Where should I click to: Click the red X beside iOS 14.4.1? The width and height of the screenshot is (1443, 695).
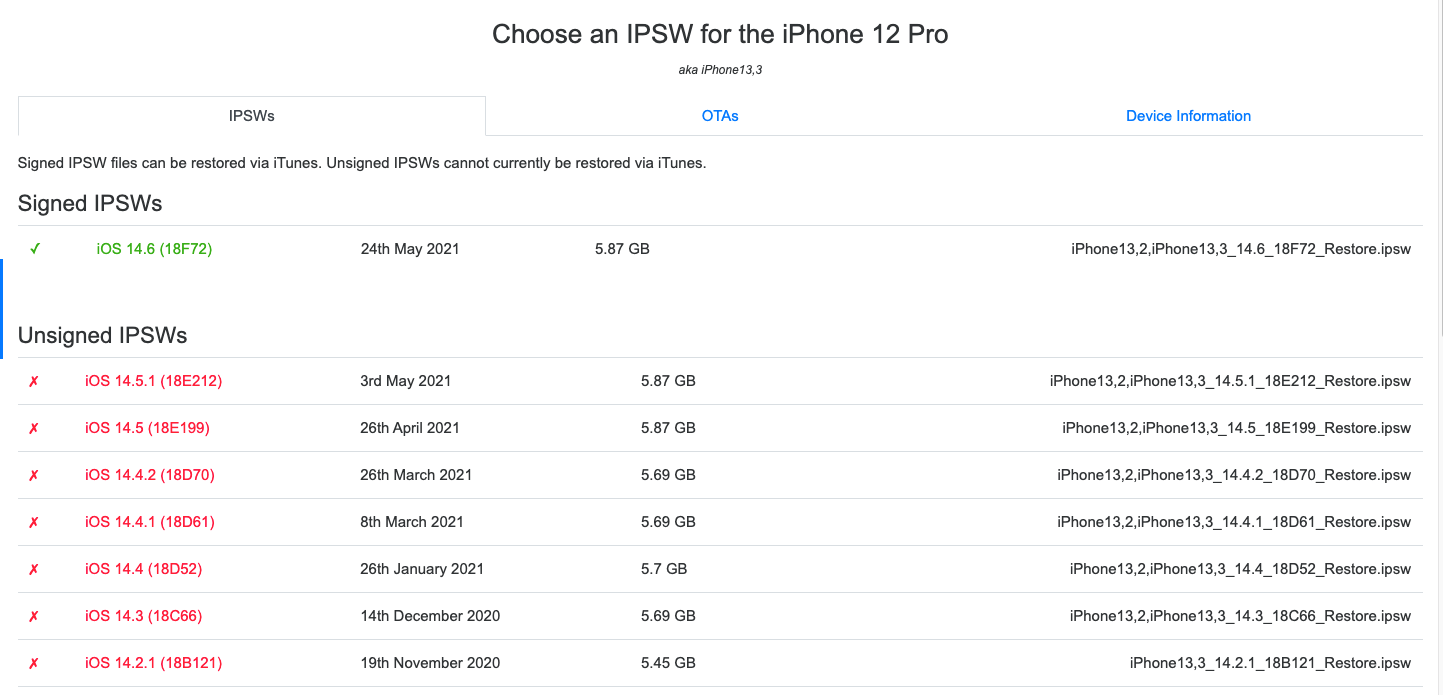pyautogui.click(x=33, y=522)
